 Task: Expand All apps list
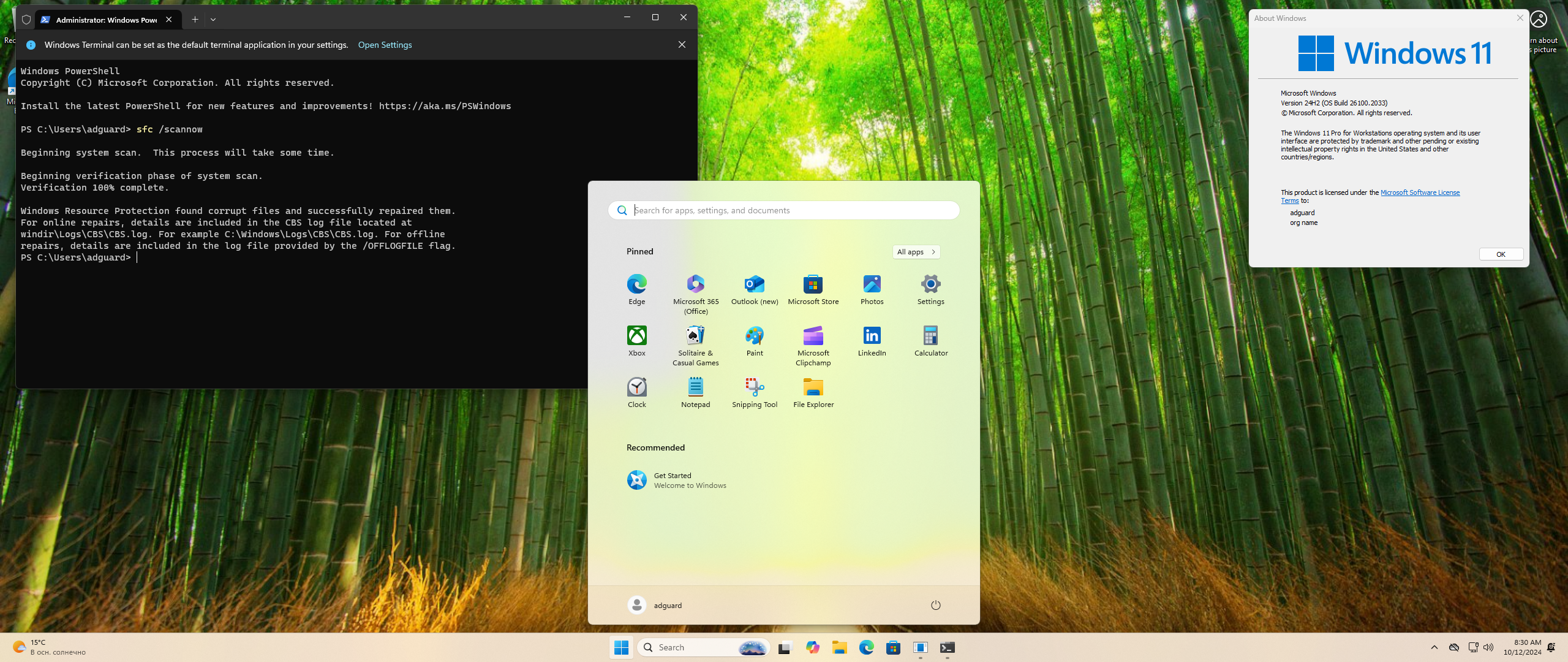[916, 252]
